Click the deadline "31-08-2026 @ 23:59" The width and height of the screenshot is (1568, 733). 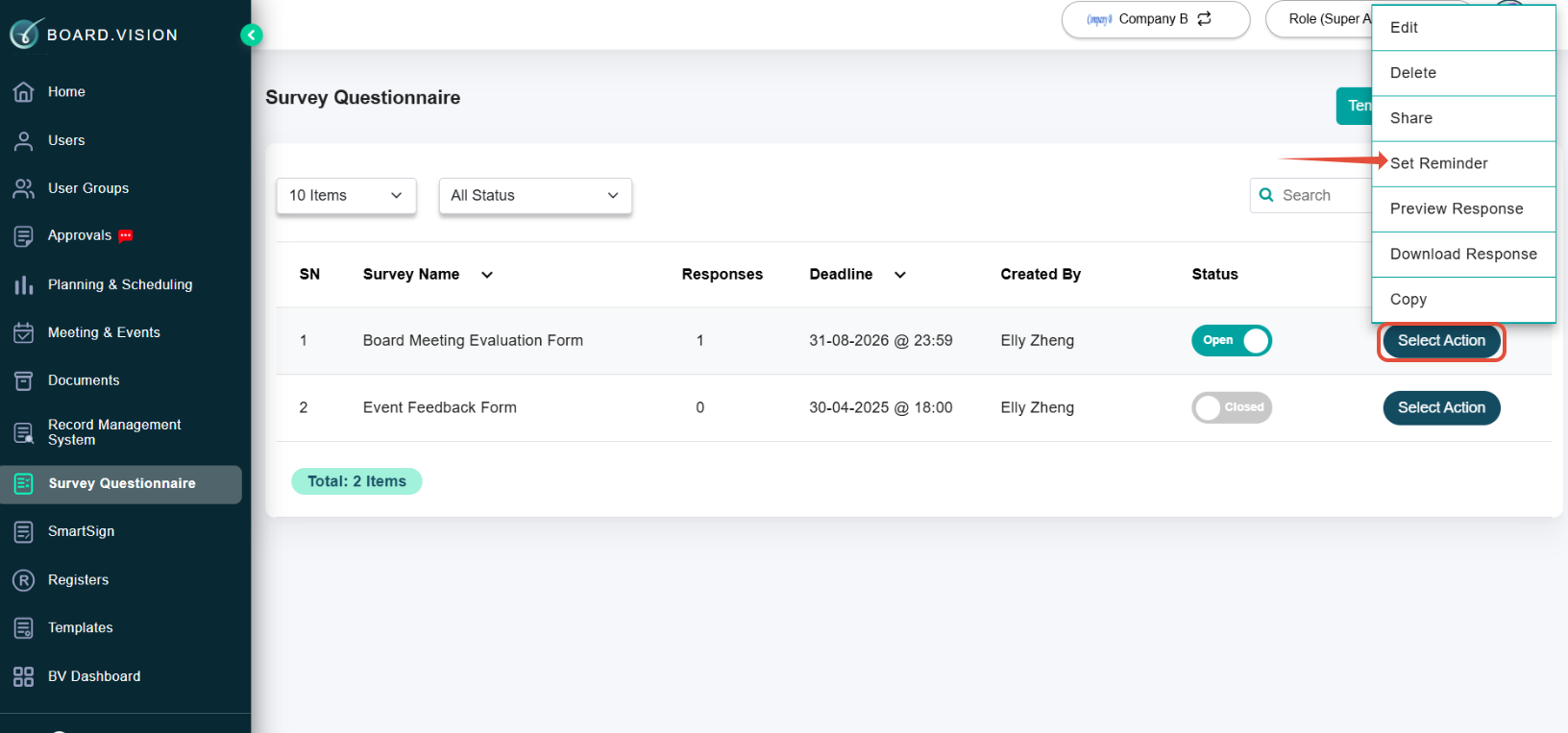click(x=881, y=341)
